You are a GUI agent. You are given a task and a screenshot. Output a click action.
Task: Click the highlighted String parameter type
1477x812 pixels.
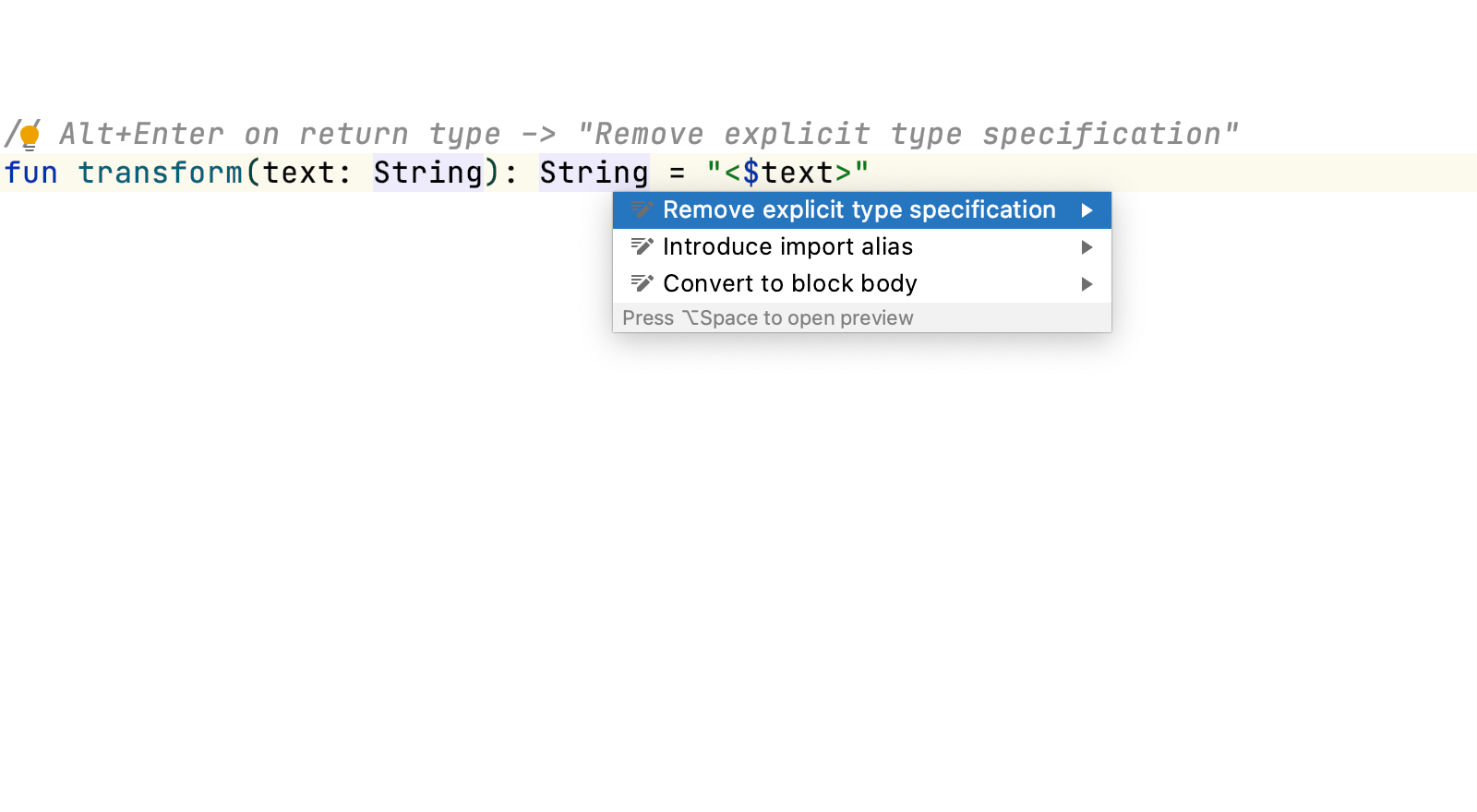tap(428, 173)
